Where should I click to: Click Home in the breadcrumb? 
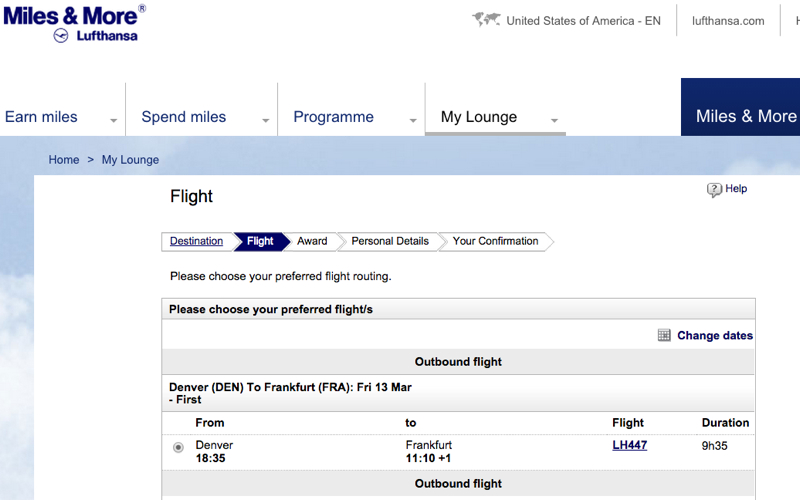[64, 160]
